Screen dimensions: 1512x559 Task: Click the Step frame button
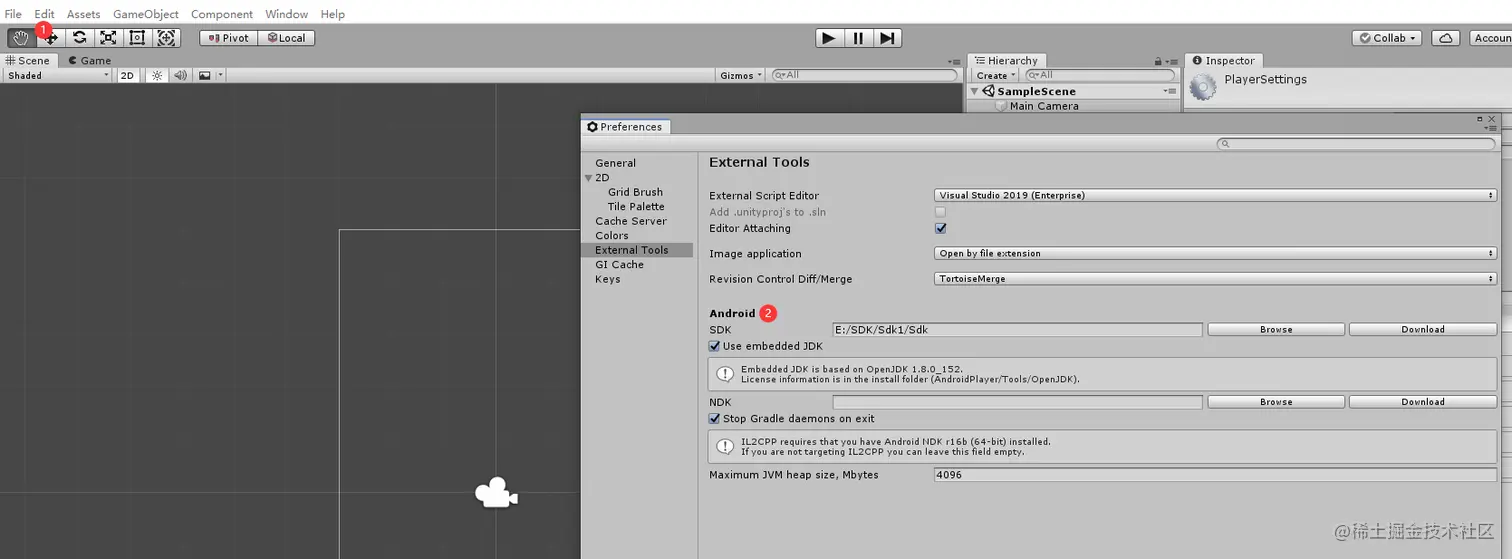(x=887, y=38)
